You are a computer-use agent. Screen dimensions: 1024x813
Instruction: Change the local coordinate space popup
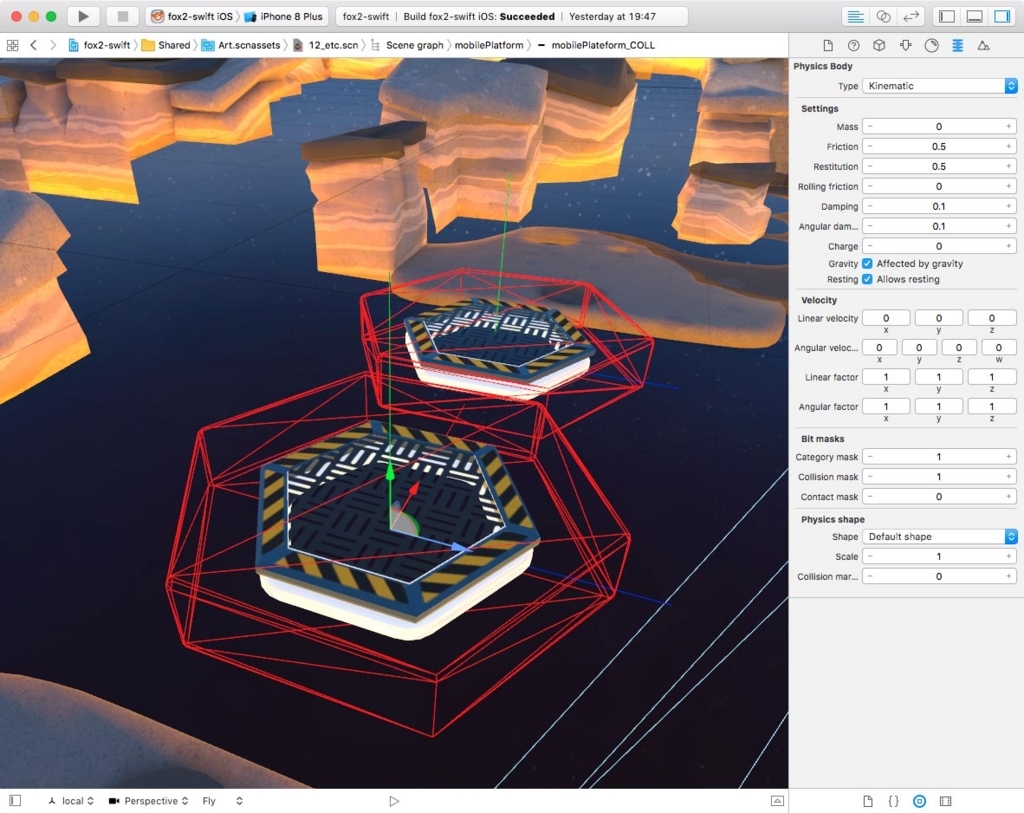[x=71, y=801]
